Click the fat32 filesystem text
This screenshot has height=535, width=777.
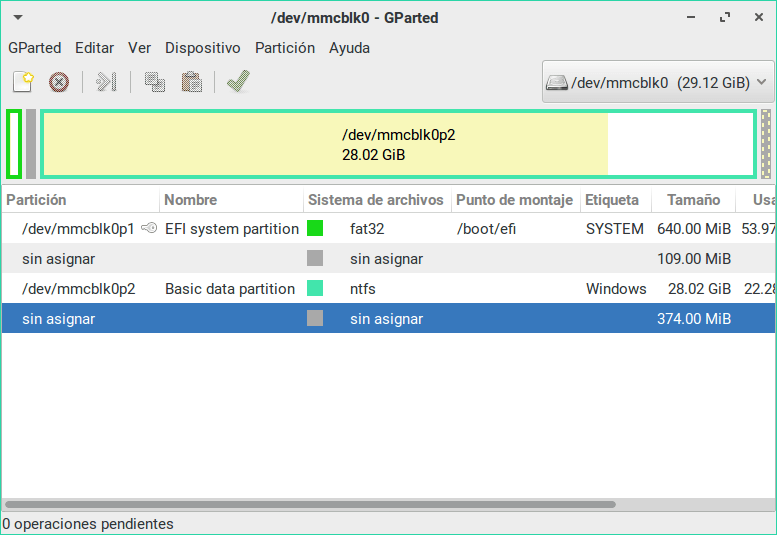(x=367, y=228)
